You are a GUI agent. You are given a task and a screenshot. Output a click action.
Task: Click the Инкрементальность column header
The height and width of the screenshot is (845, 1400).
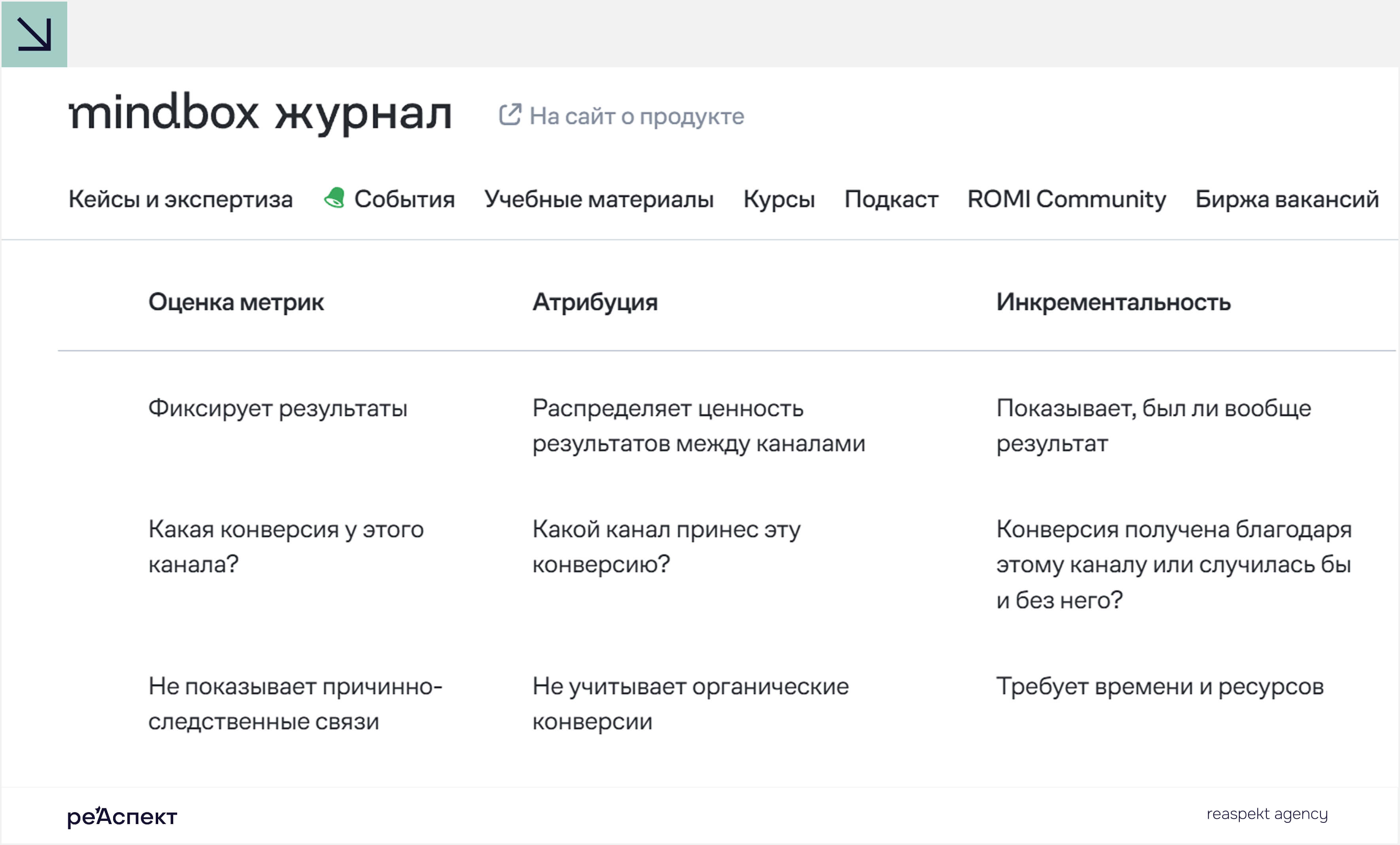(1113, 302)
